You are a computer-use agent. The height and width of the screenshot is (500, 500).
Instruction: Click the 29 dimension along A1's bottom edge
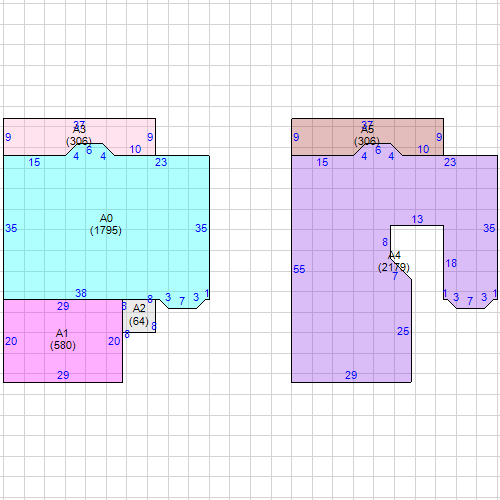(x=63, y=375)
